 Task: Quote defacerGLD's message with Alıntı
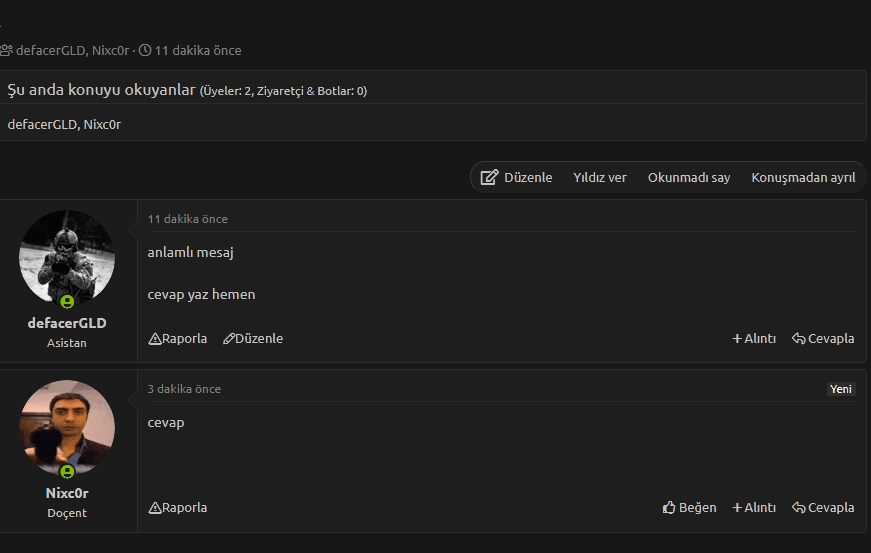coord(754,339)
